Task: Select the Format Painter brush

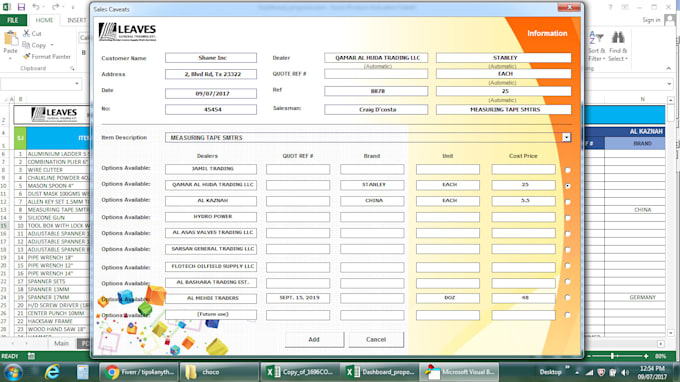Action: (x=27, y=56)
